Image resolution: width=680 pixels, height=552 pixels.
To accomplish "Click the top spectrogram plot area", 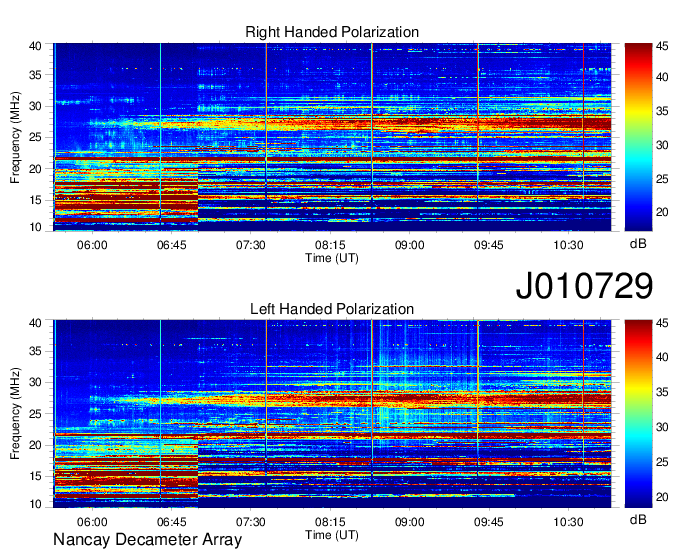I will click(x=332, y=137).
